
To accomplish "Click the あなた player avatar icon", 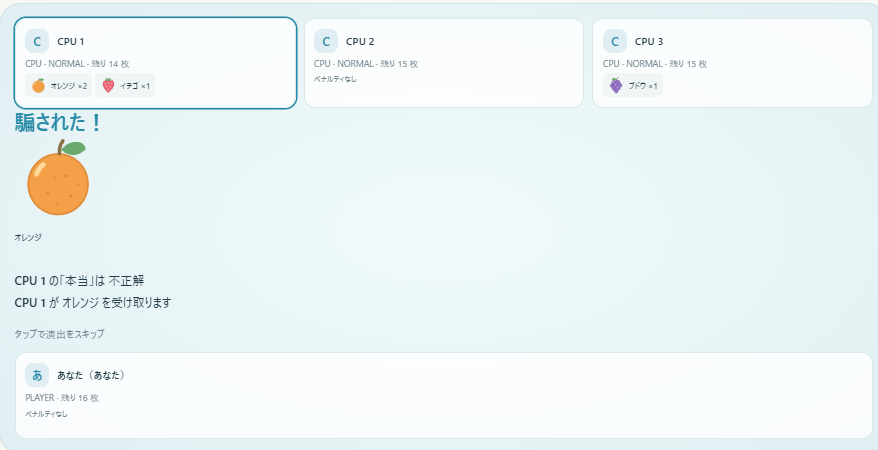I will point(37,375).
